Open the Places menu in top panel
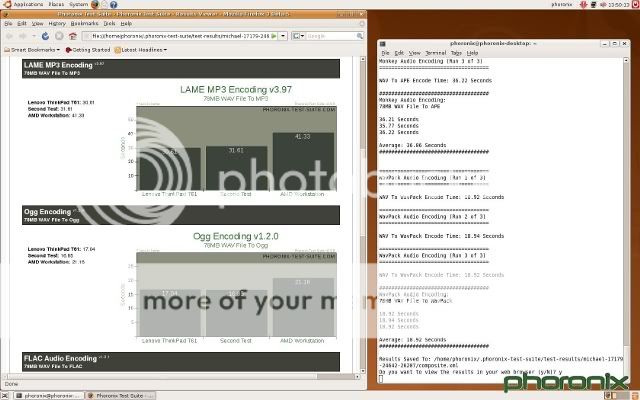The image size is (640, 400). 56,4
